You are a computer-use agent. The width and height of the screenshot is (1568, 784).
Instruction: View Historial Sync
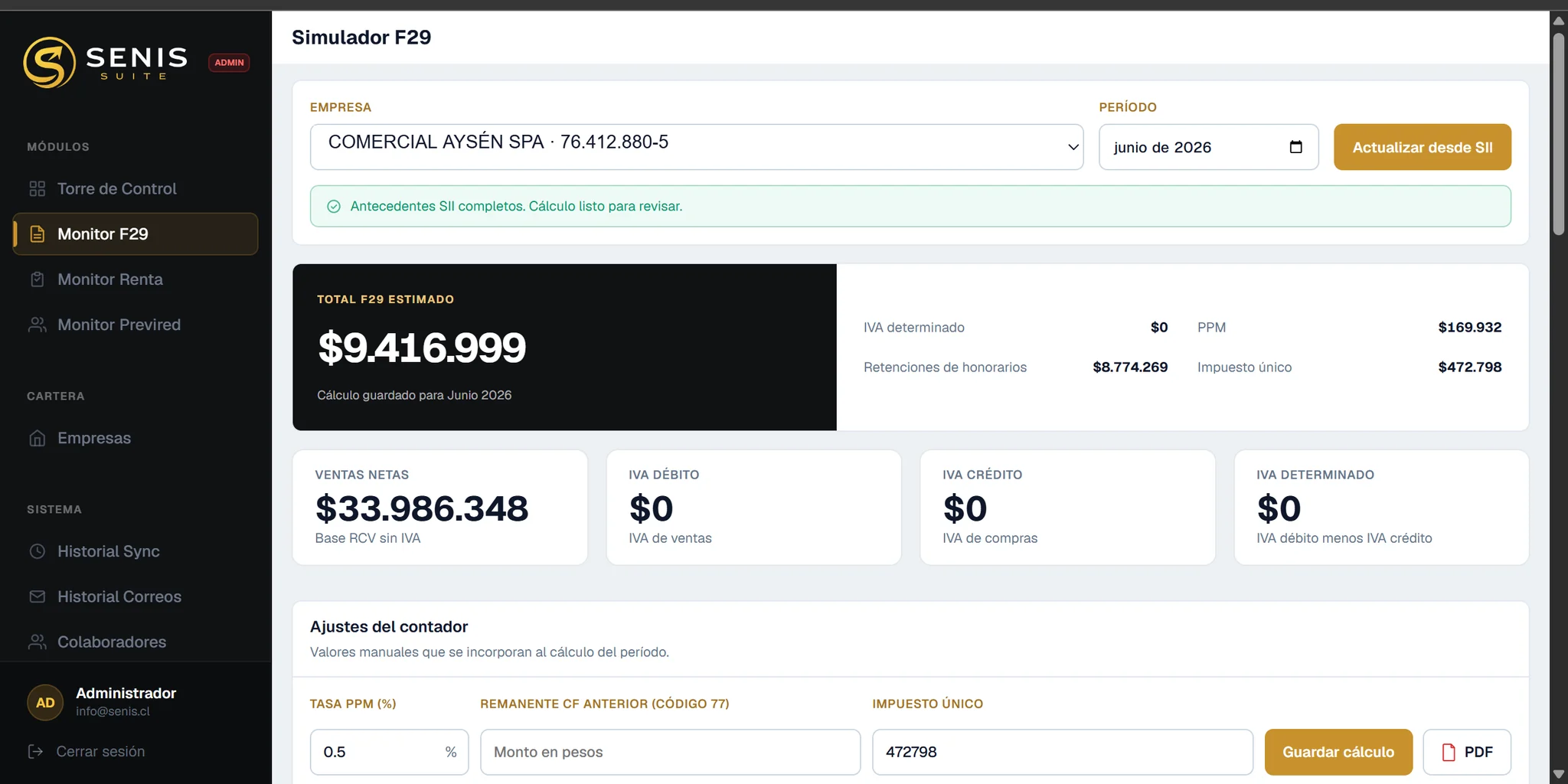(136, 551)
